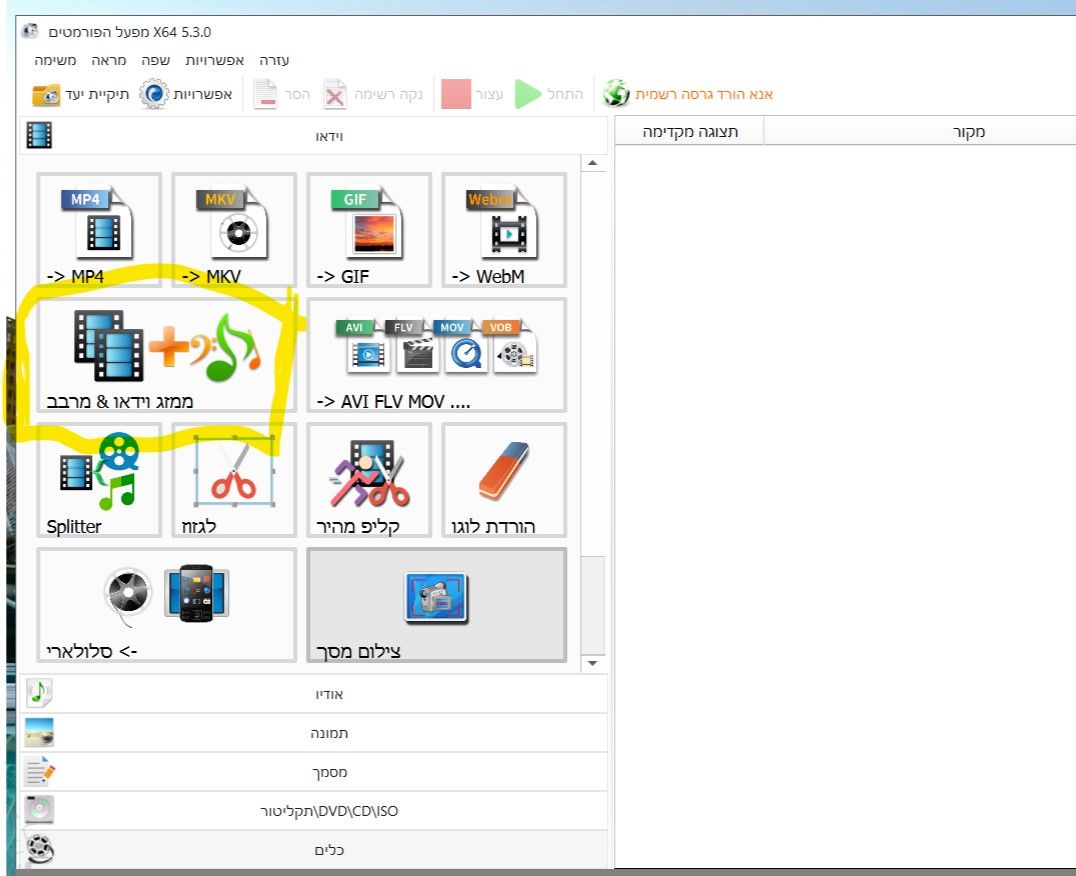Open the -> GIF conversion tool
1076x876 pixels.
coord(369,230)
